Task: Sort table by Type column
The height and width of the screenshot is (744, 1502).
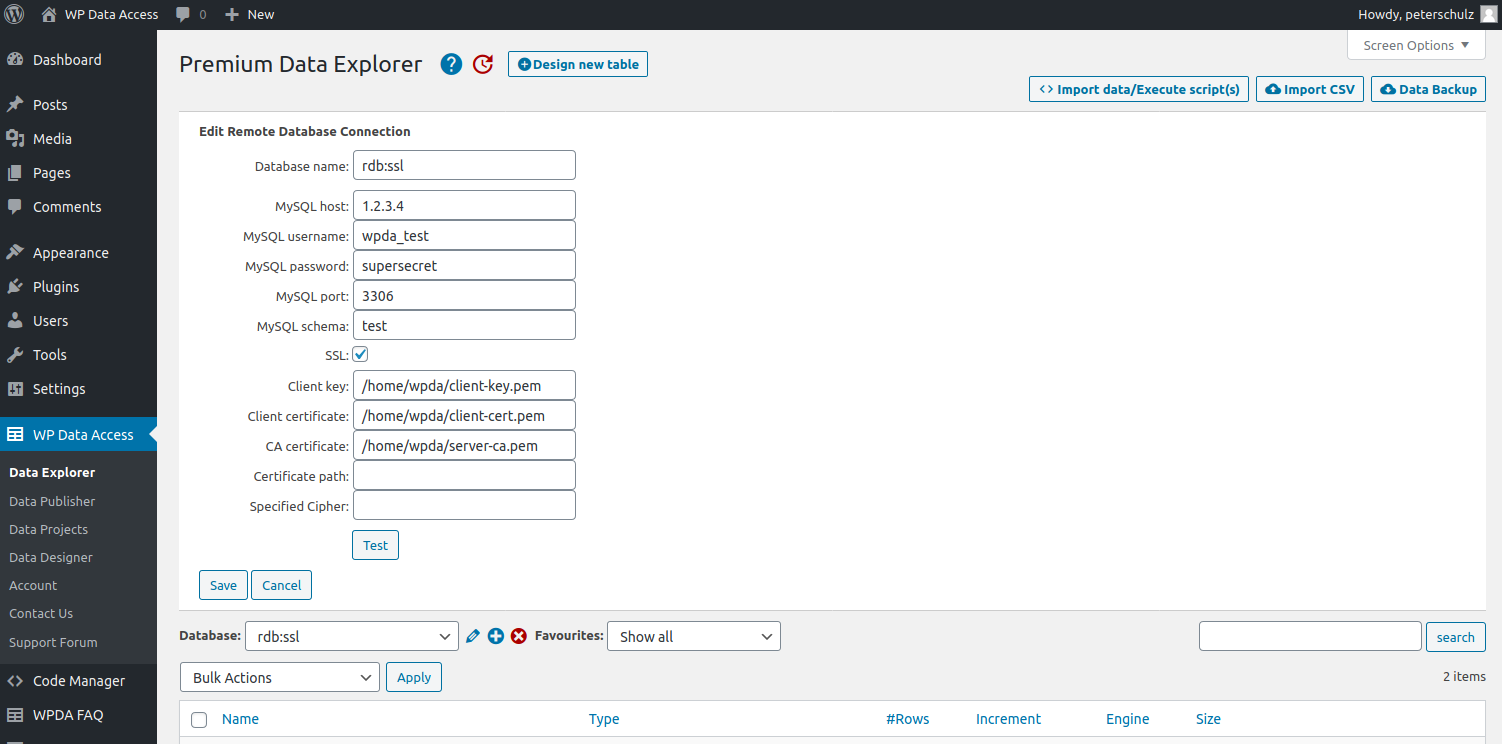Action: coord(604,719)
